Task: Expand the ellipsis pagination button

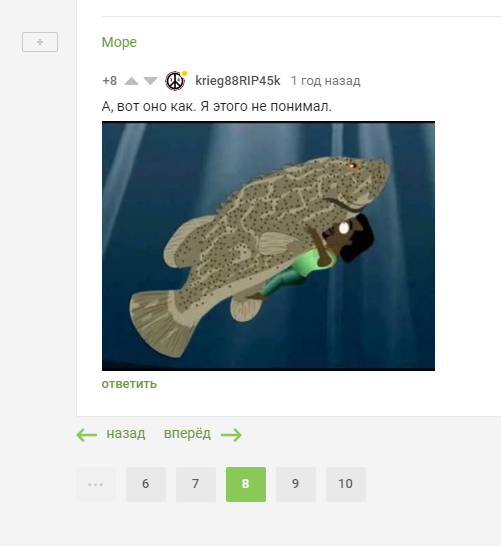Action: [96, 484]
